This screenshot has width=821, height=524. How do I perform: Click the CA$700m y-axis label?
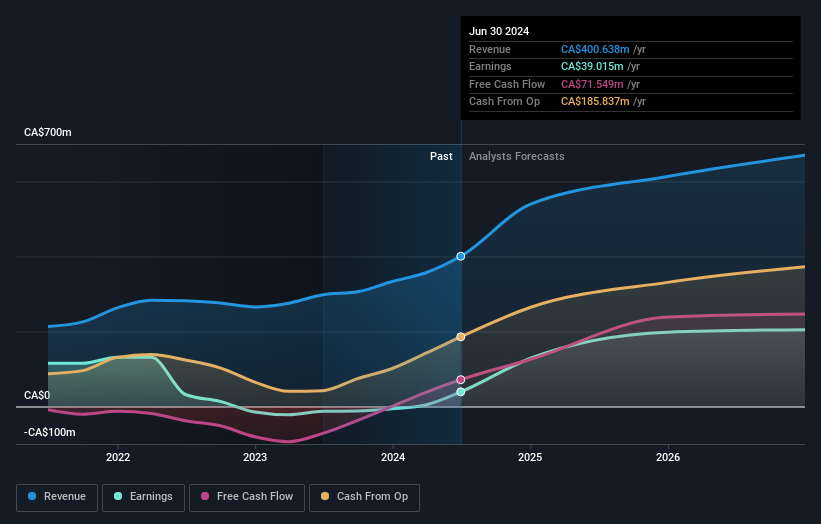point(48,132)
